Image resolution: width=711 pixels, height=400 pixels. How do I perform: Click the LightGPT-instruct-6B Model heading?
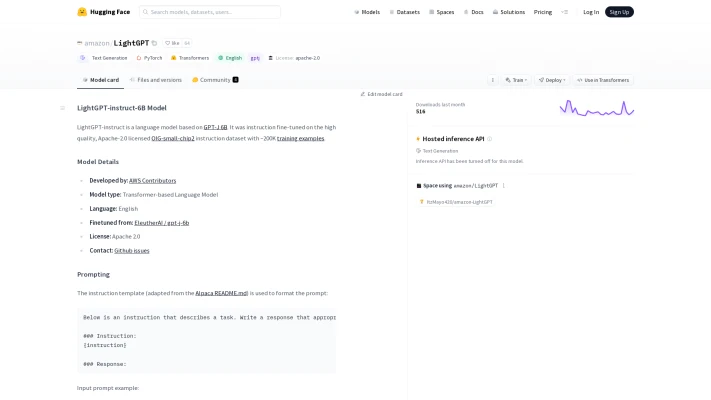click(x=122, y=108)
